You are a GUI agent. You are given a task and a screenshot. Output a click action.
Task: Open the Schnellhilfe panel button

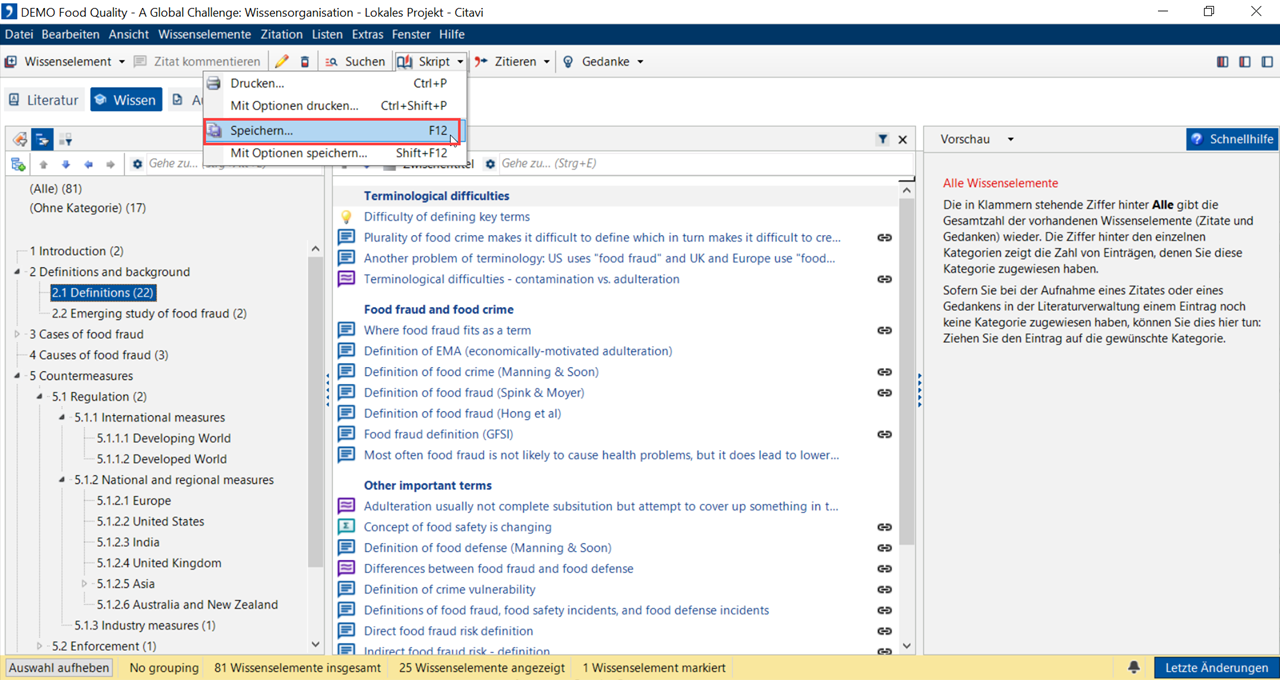click(1232, 140)
